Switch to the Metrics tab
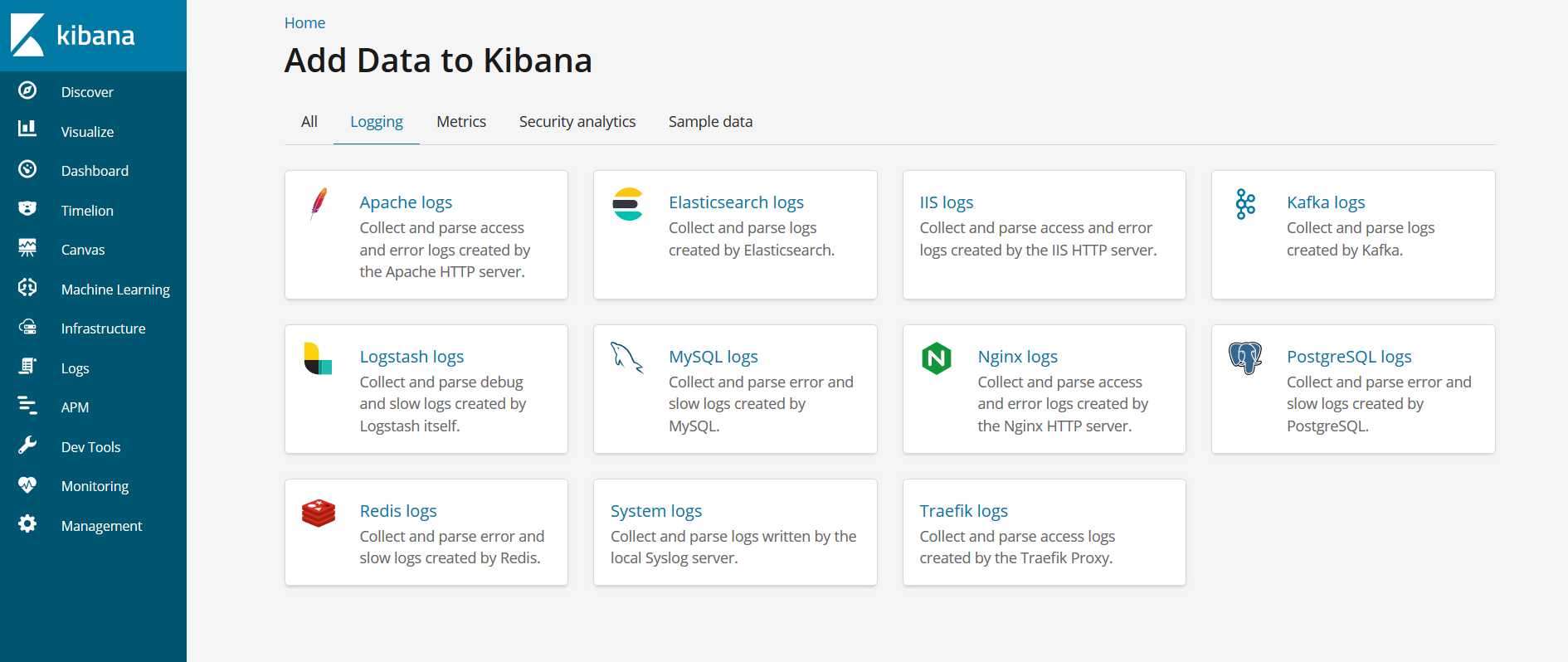This screenshot has width=1568, height=662. [461, 122]
